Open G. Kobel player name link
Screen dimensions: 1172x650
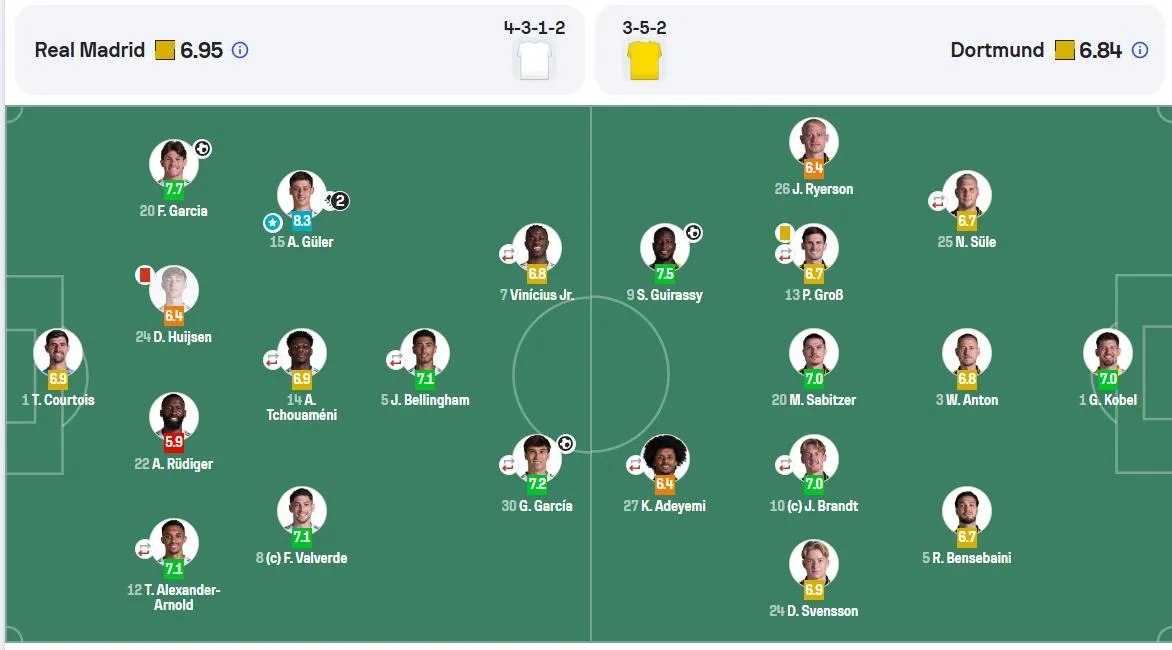(1108, 400)
